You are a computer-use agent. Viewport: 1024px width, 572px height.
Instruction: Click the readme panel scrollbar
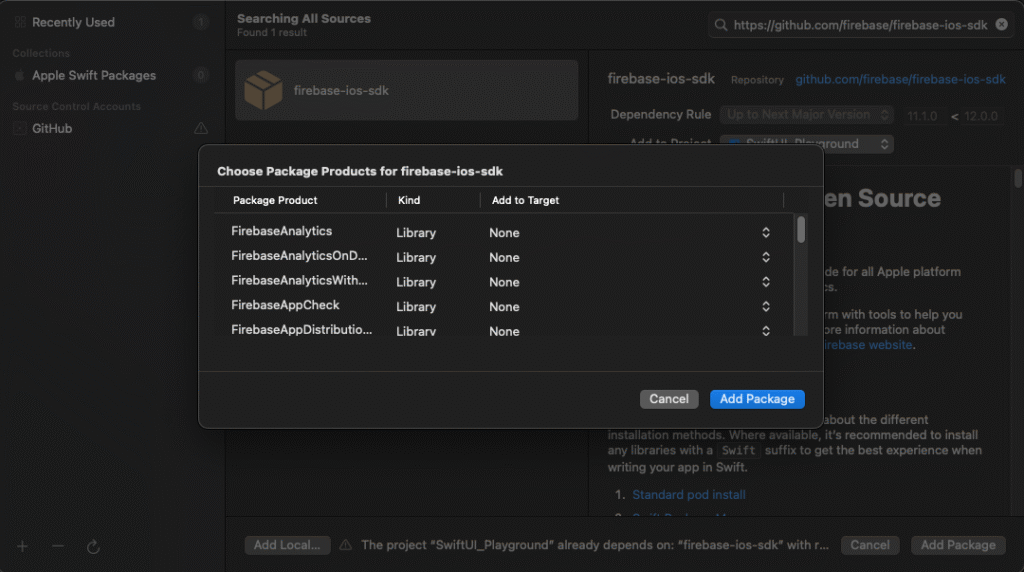1018,179
